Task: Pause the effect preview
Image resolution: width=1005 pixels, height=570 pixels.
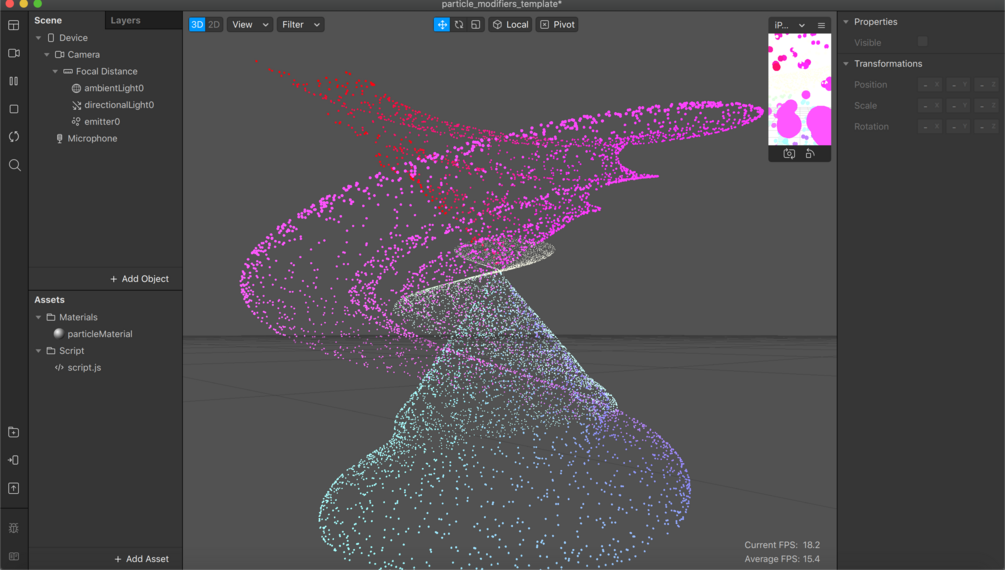Action: pyautogui.click(x=13, y=81)
